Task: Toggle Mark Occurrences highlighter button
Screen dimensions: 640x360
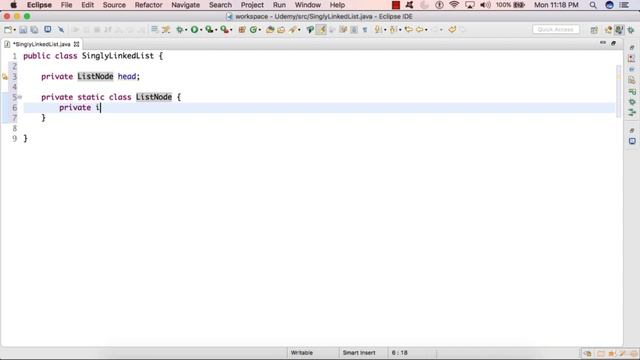Action: (x=321, y=29)
